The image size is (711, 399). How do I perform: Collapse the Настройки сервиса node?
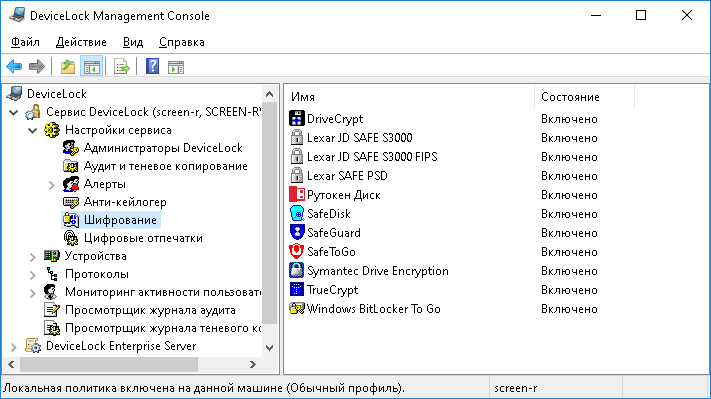tap(33, 131)
